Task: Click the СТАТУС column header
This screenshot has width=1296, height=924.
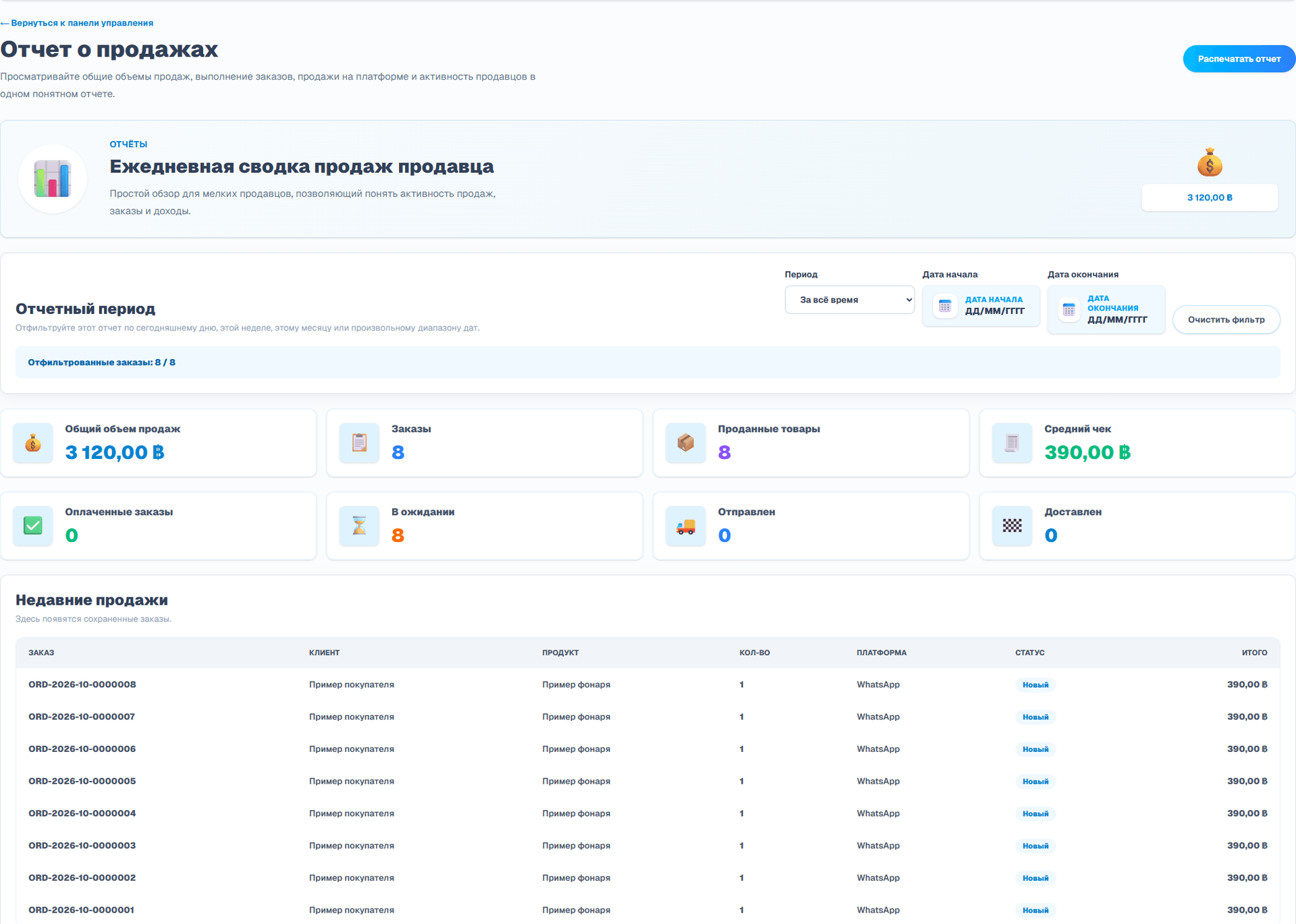Action: point(1029,653)
